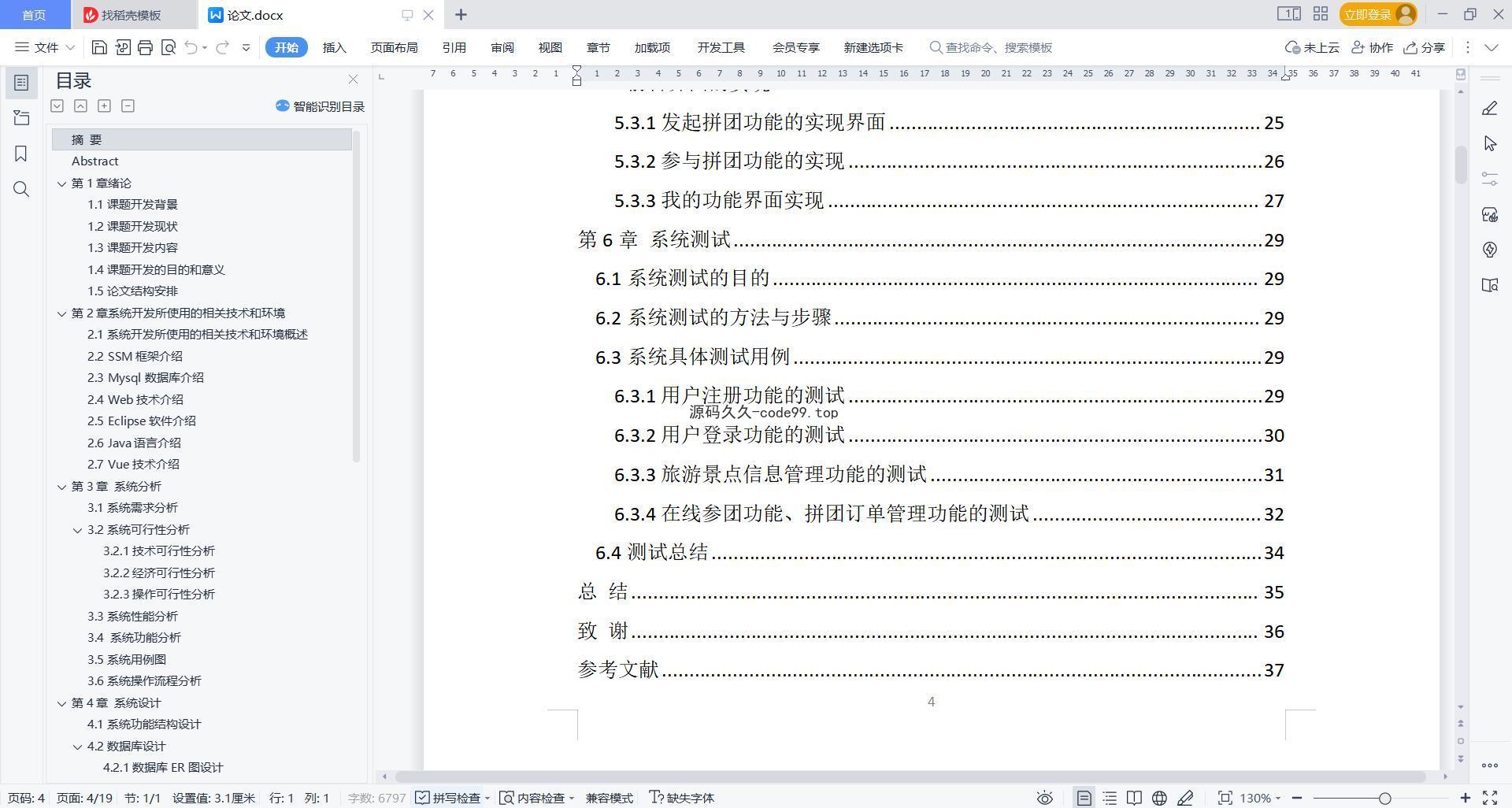This screenshot has width=1512, height=808.
Task: Open the 文件 menu
Action: click(x=45, y=47)
